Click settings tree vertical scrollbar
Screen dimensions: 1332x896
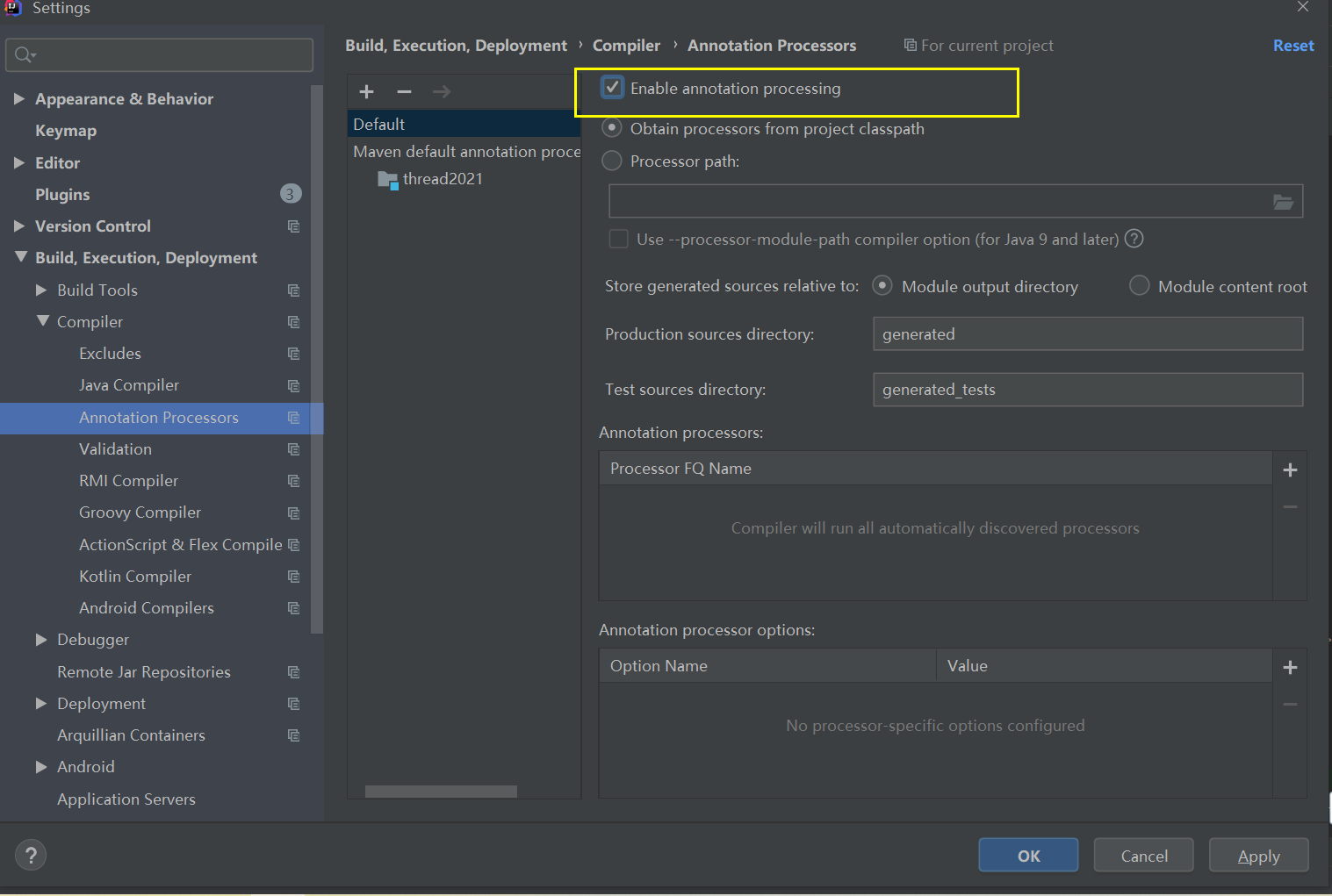click(x=317, y=360)
